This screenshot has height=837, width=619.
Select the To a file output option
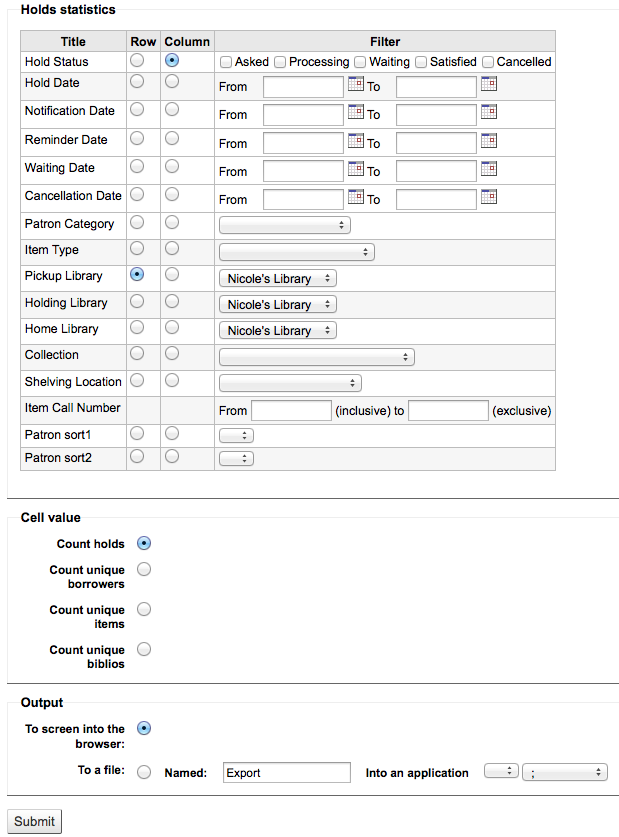point(144,772)
